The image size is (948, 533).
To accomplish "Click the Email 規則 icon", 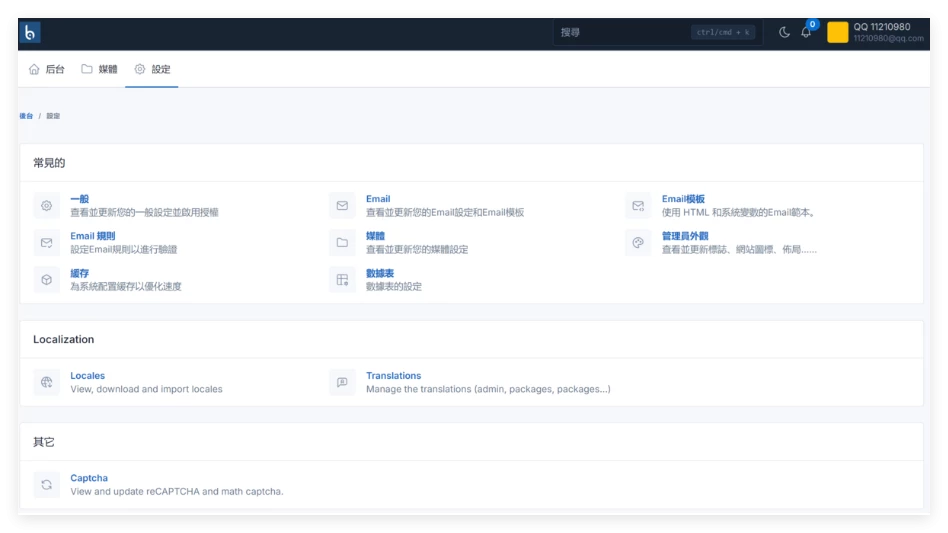I will 46,243.
